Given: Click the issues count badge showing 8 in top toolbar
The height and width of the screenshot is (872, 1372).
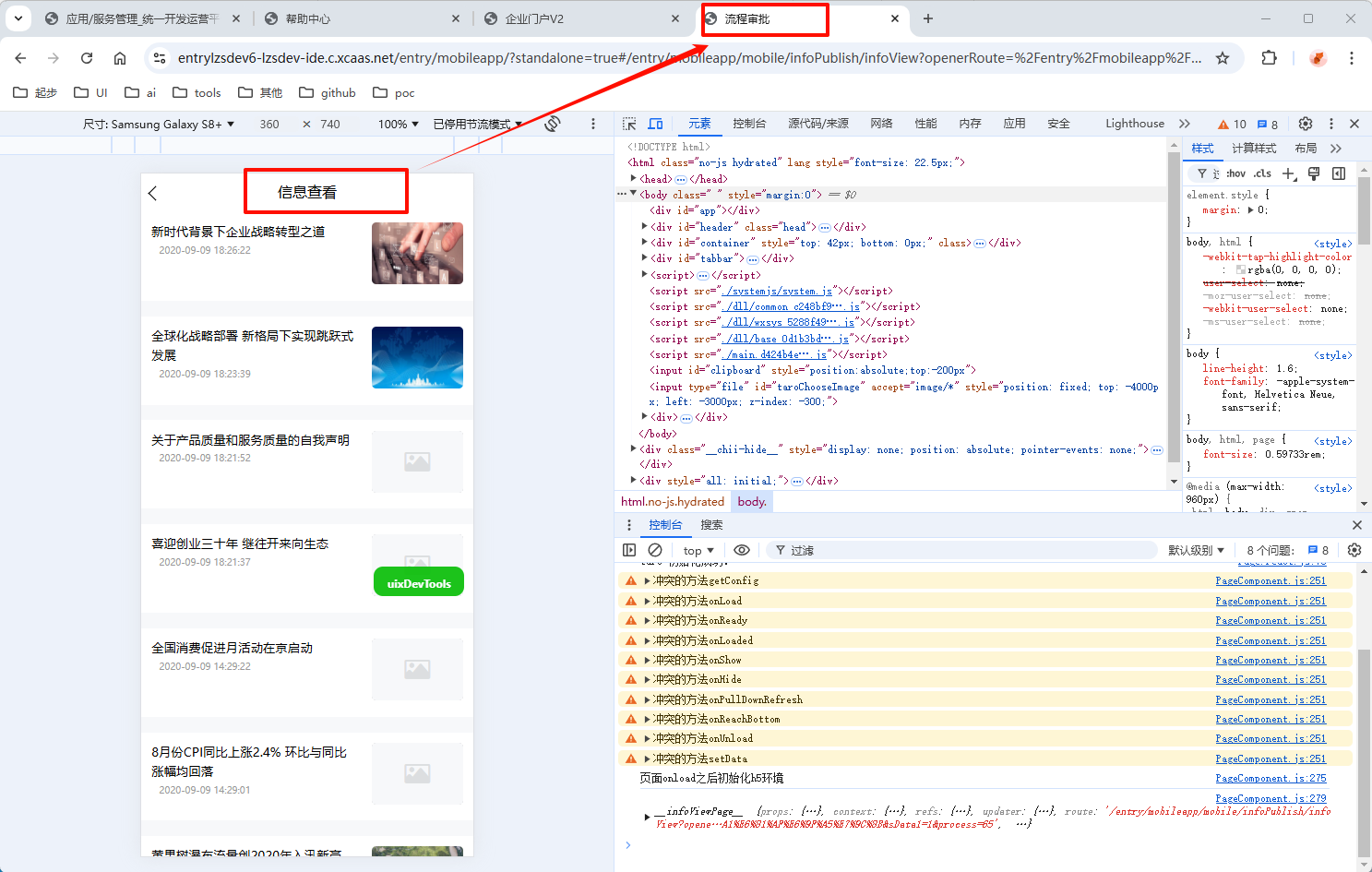Looking at the screenshot, I should (1268, 124).
